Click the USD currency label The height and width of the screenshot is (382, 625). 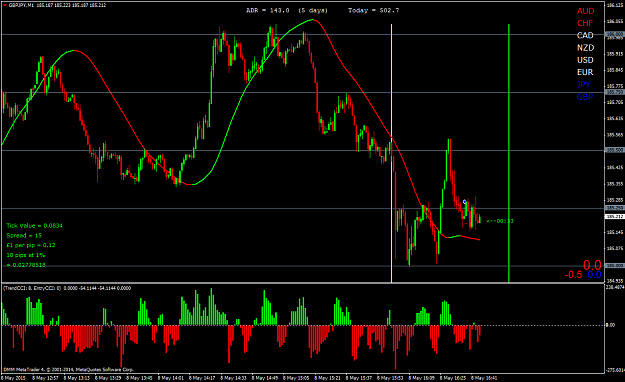pyautogui.click(x=585, y=60)
